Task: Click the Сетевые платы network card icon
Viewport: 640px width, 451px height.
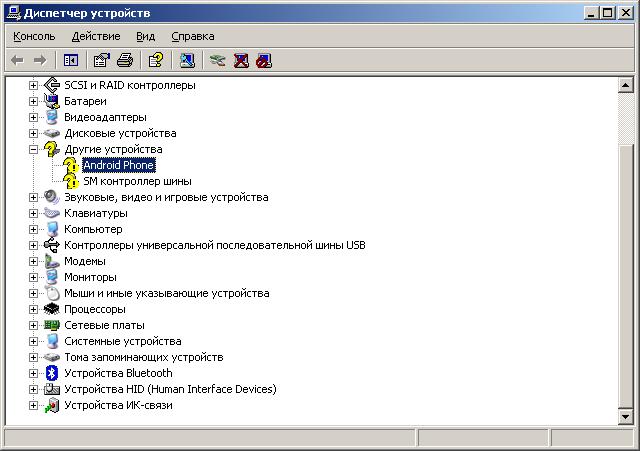Action: pos(52,325)
